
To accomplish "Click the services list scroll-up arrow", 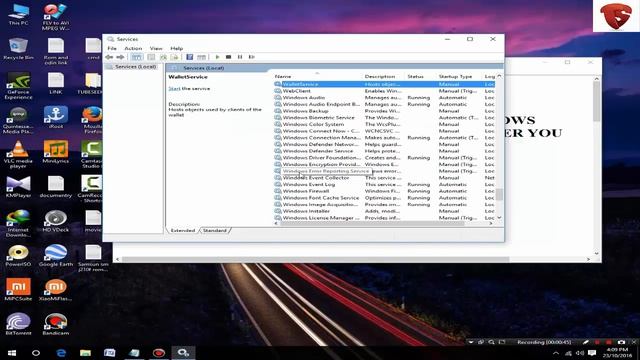I will pyautogui.click(x=499, y=76).
